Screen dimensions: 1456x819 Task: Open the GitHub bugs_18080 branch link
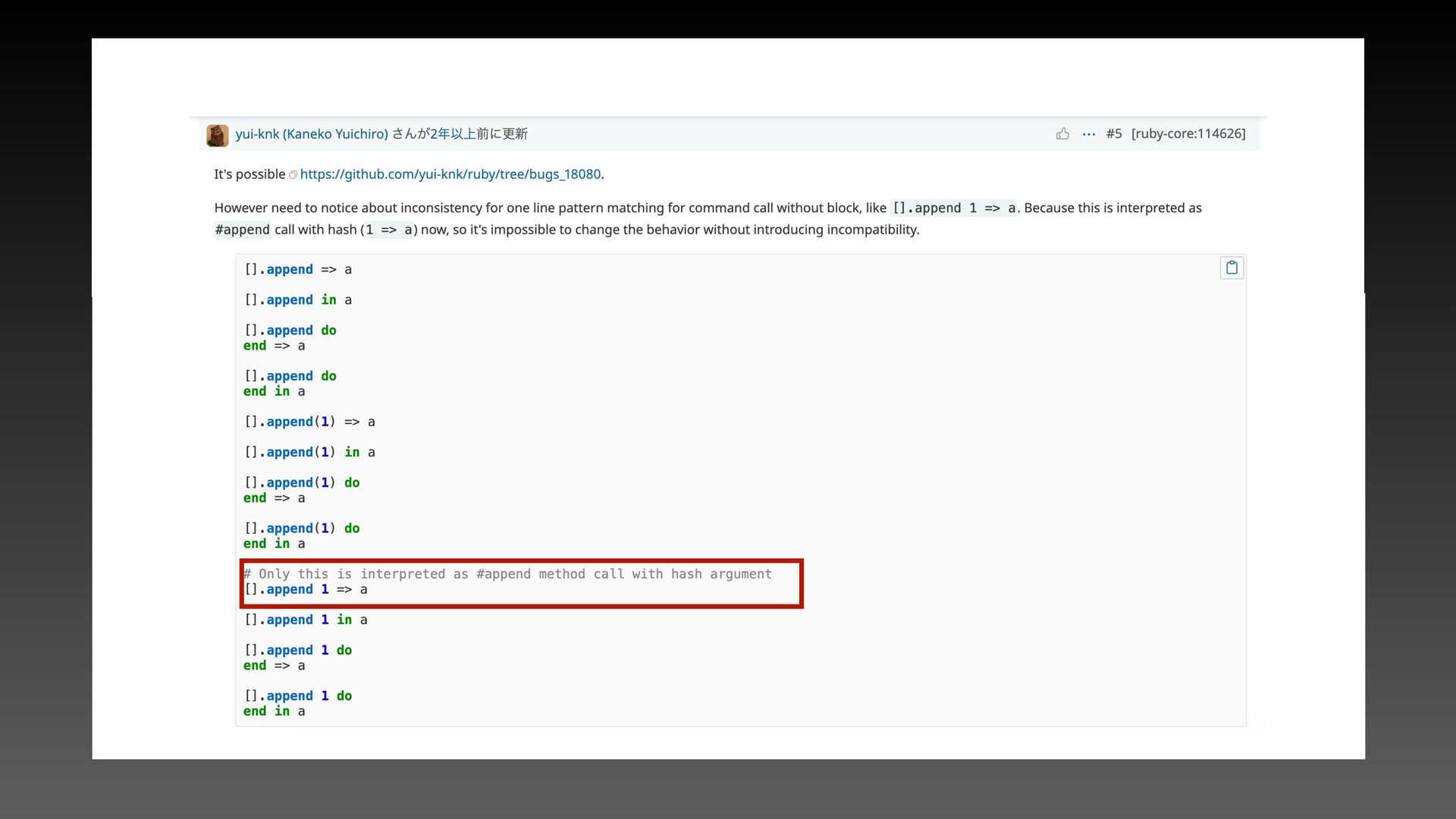pyautogui.click(x=450, y=174)
